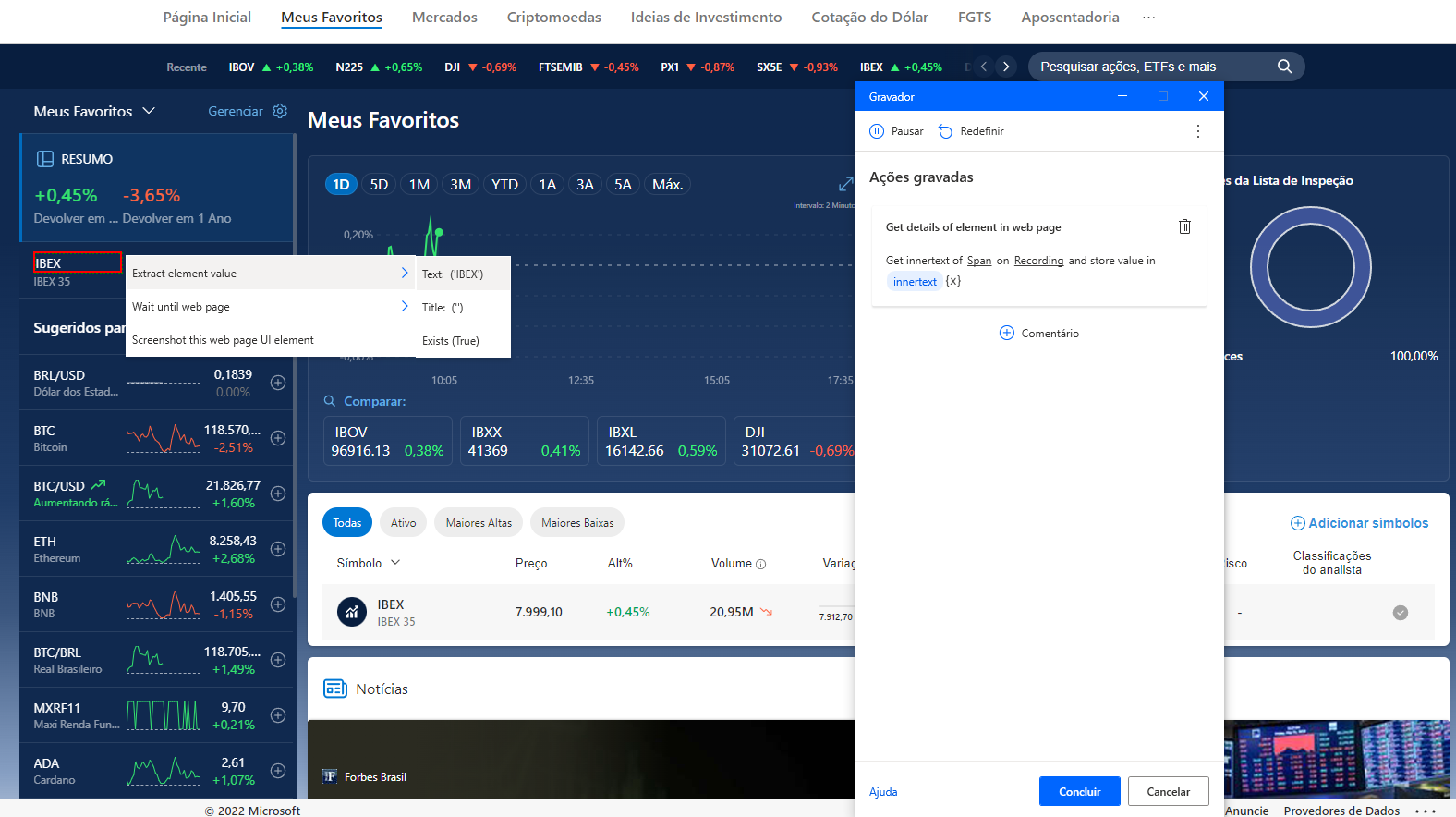This screenshot has width=1456, height=817.
Task: Go to the Mercados tab
Action: pyautogui.click(x=444, y=18)
